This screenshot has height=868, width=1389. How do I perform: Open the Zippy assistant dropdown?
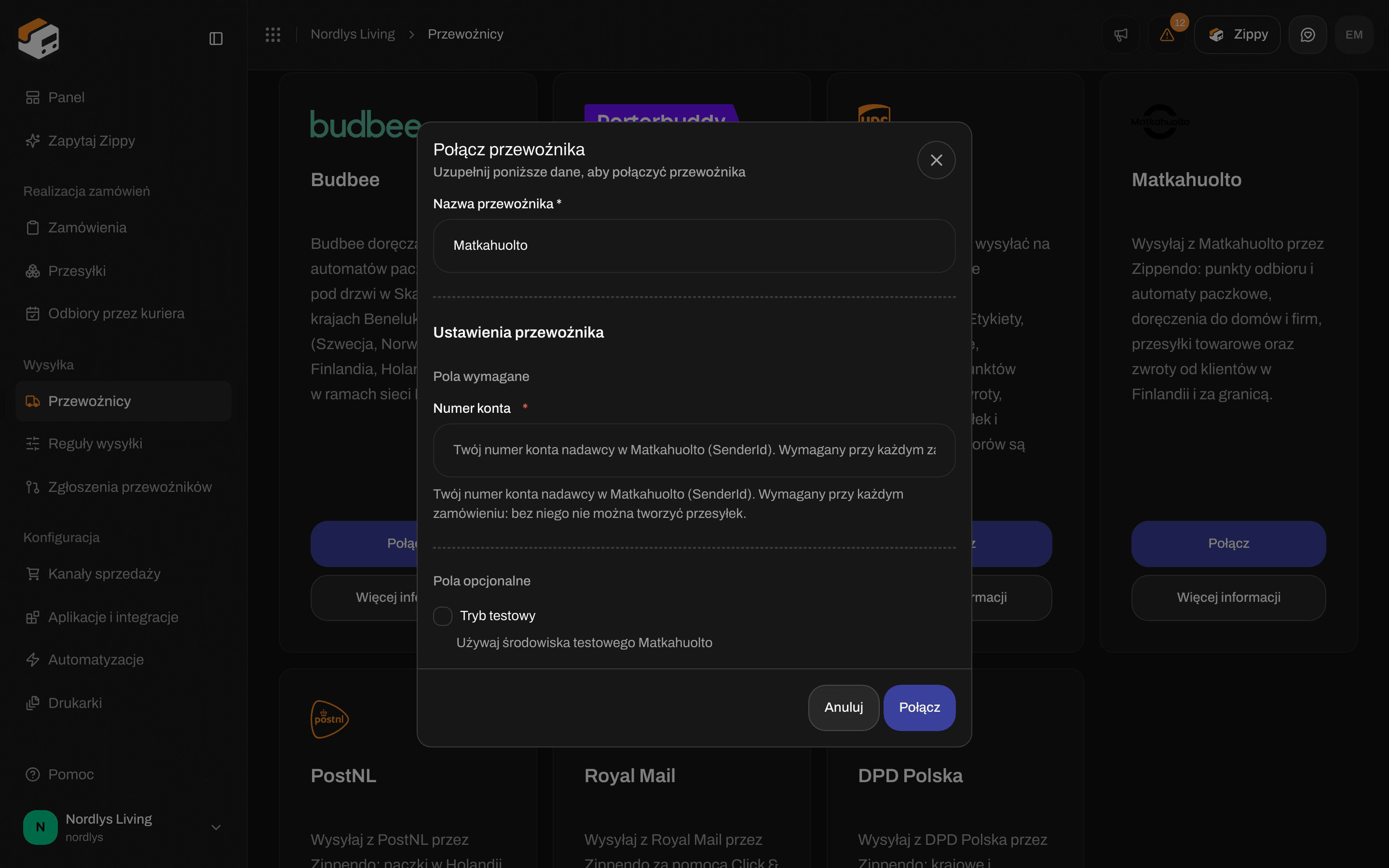point(1237,34)
